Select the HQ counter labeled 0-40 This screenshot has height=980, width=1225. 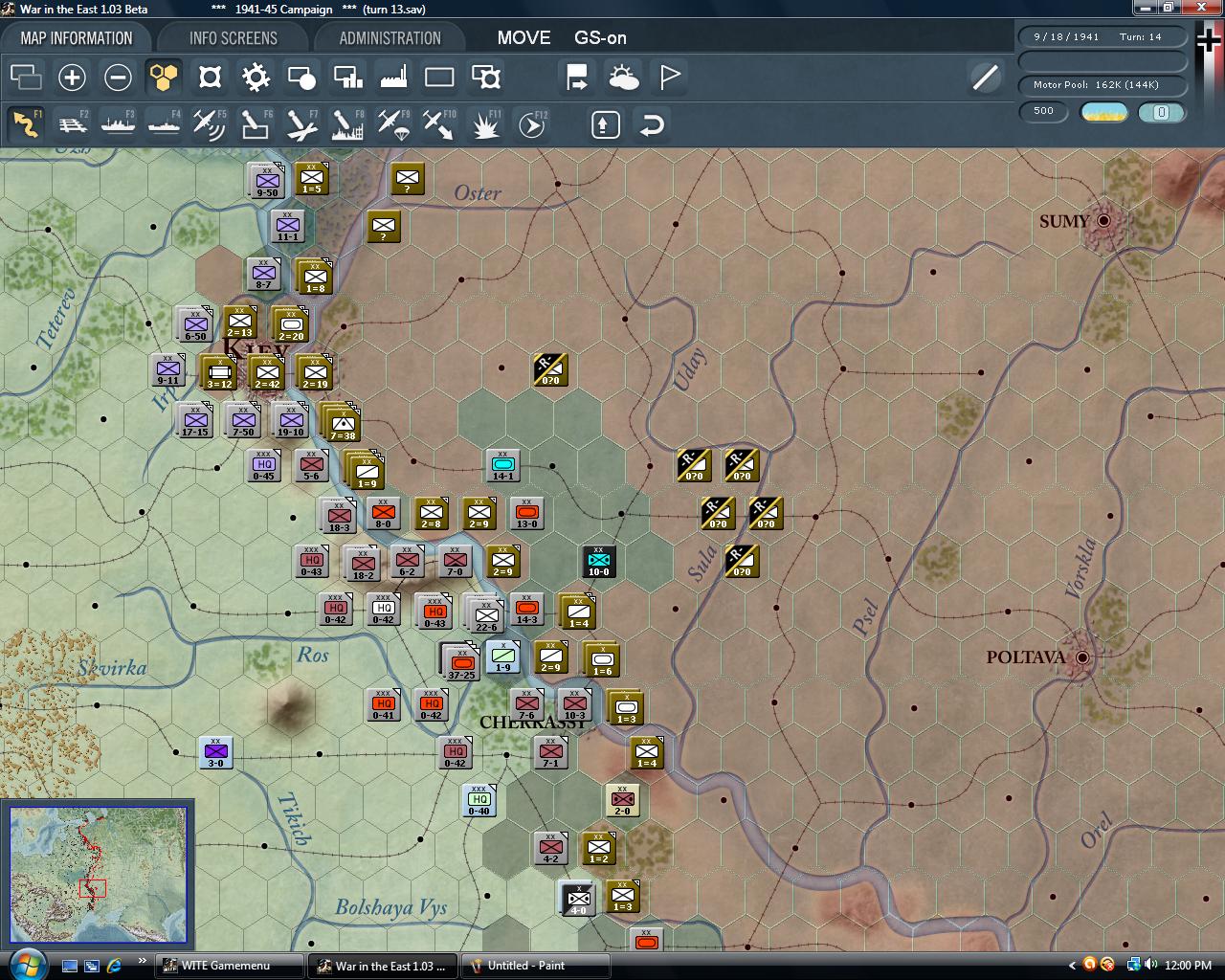click(x=479, y=800)
